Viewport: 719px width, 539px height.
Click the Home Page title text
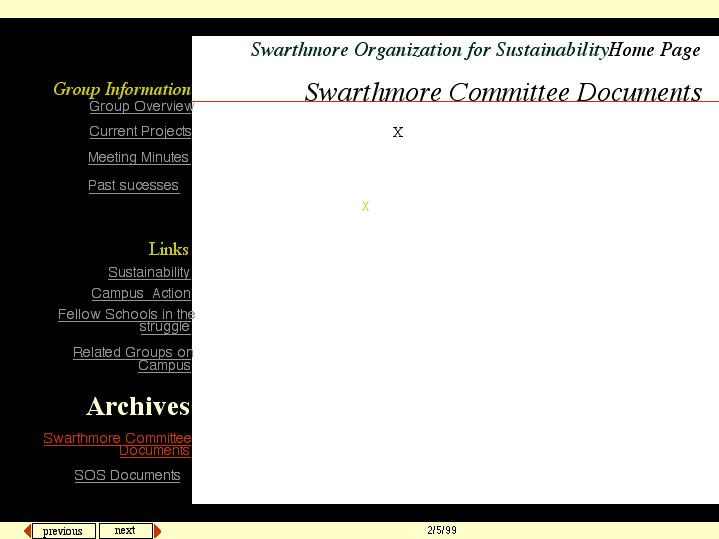coord(655,50)
